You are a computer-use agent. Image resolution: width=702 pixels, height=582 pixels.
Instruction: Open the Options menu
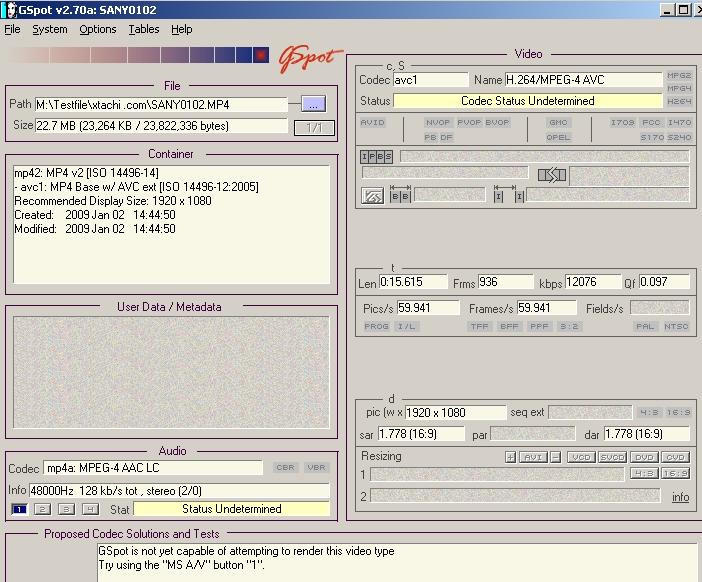click(x=98, y=30)
